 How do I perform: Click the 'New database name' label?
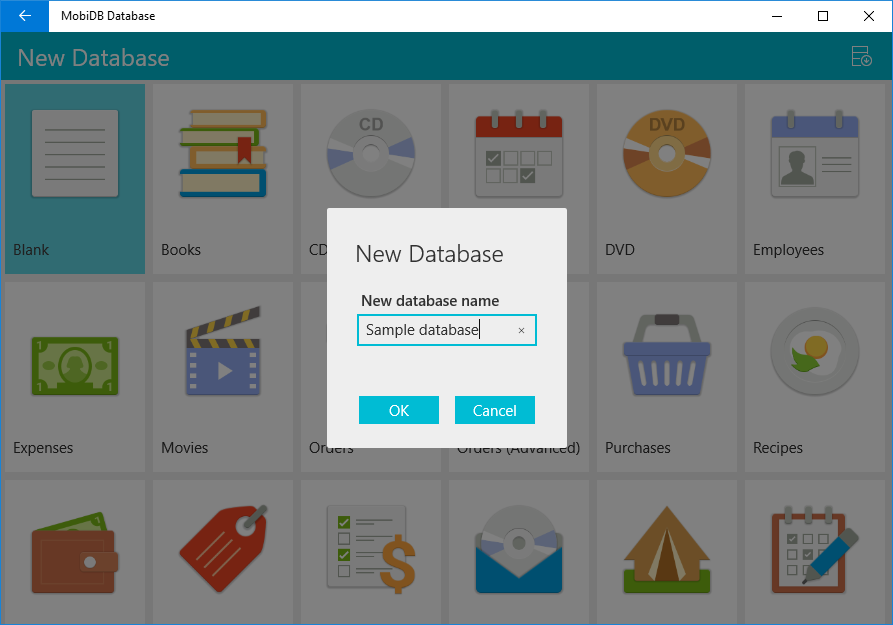click(x=430, y=300)
